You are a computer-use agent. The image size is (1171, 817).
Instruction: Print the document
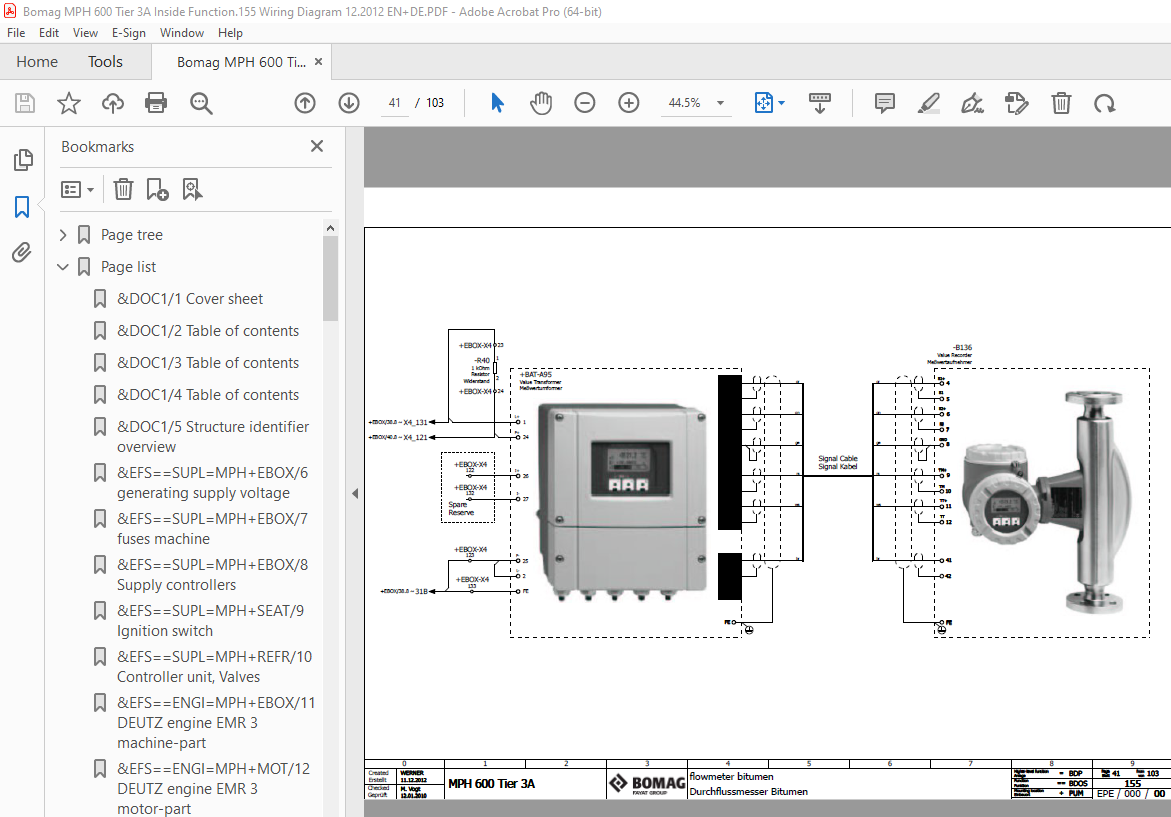tap(156, 103)
